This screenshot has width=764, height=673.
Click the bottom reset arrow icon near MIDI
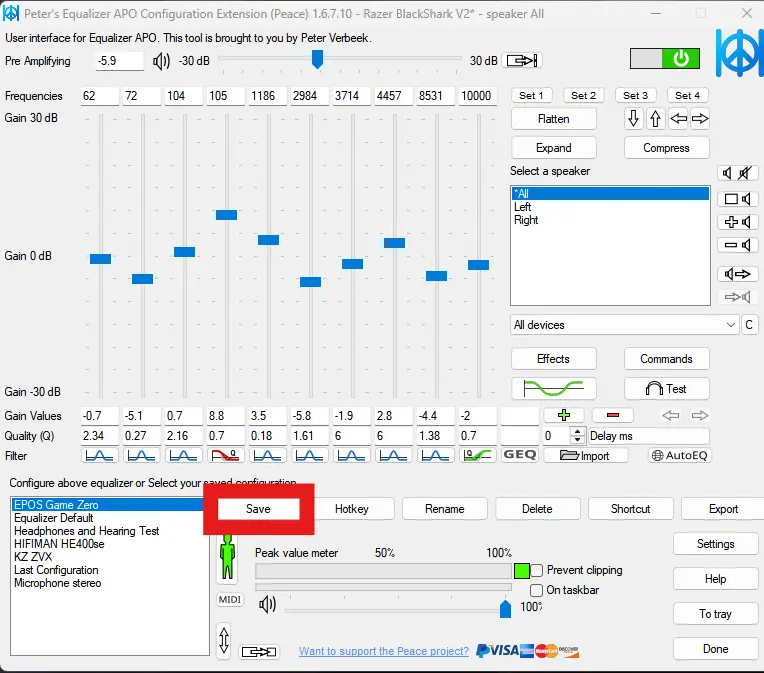(x=259, y=652)
